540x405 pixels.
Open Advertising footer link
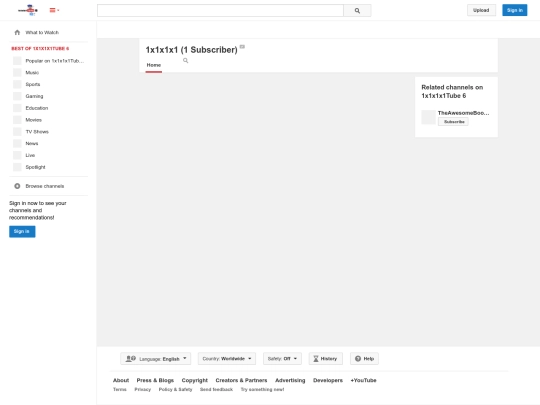290,380
